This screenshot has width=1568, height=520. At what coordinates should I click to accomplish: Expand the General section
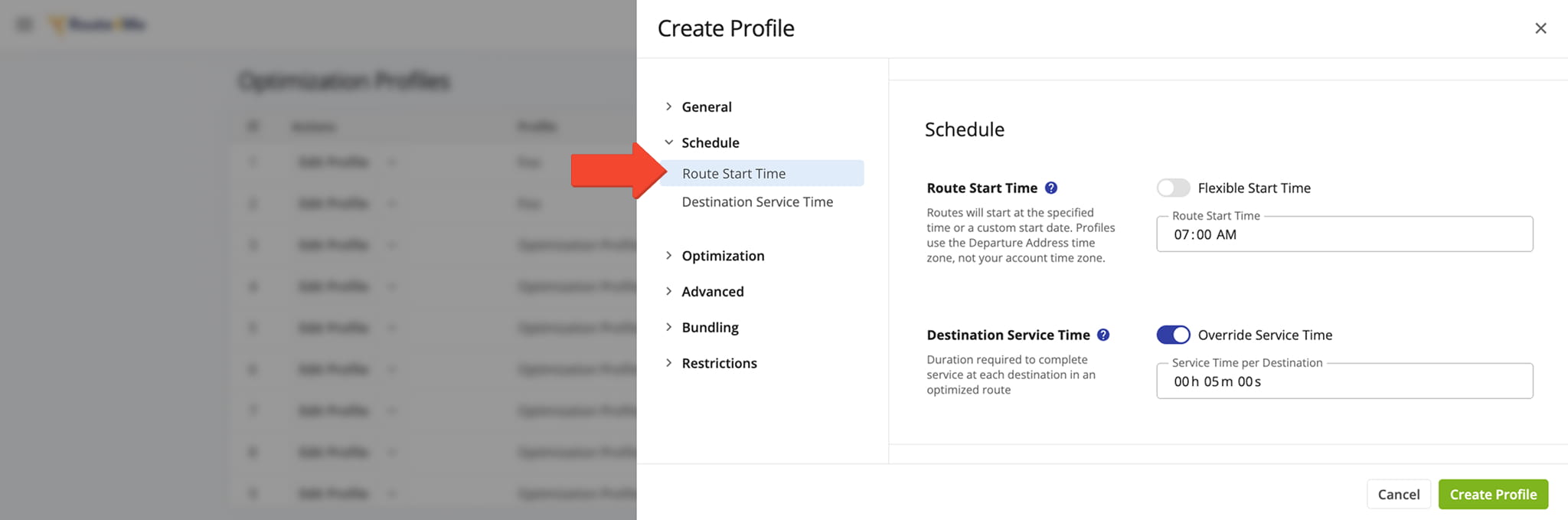[706, 107]
